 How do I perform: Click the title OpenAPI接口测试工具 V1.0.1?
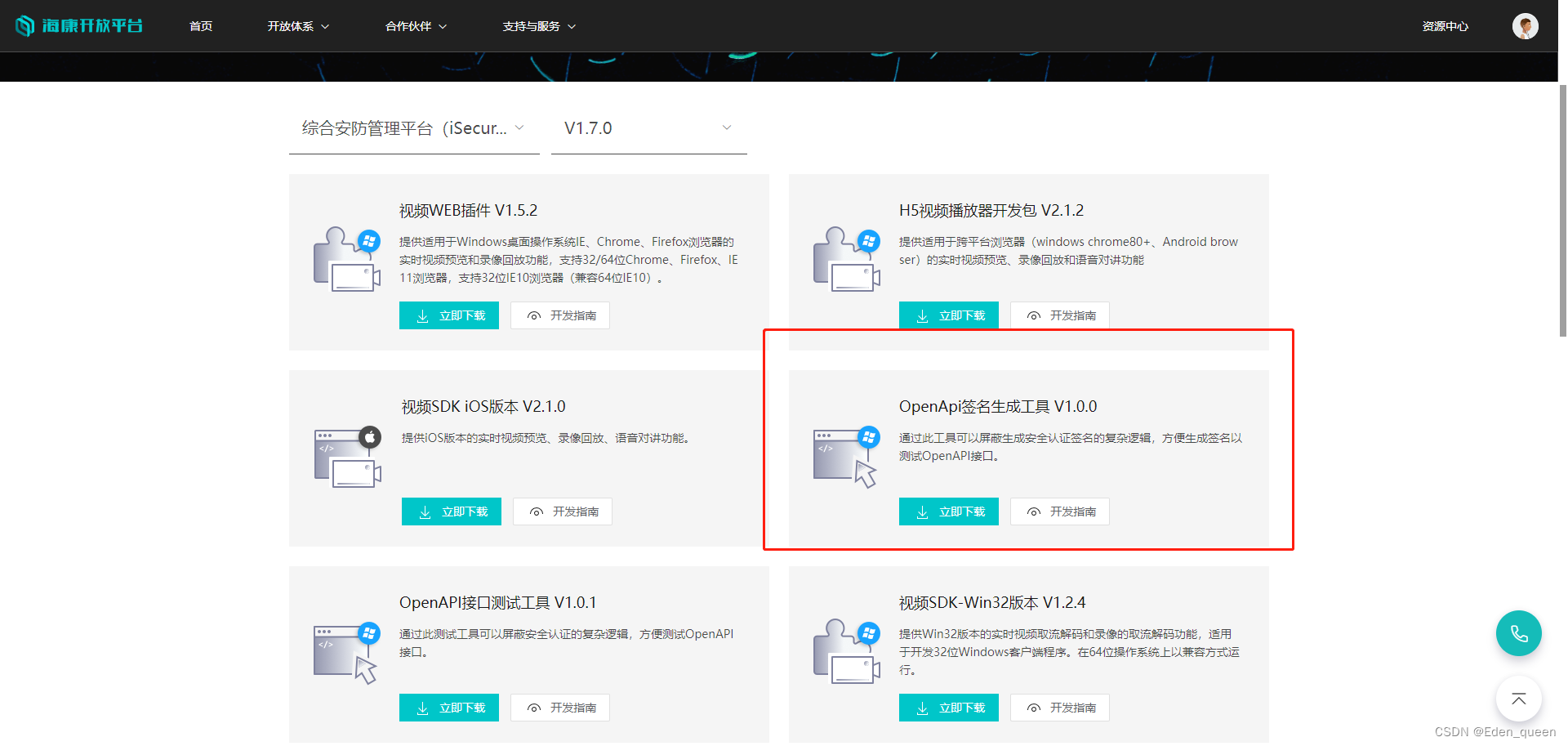click(x=497, y=603)
